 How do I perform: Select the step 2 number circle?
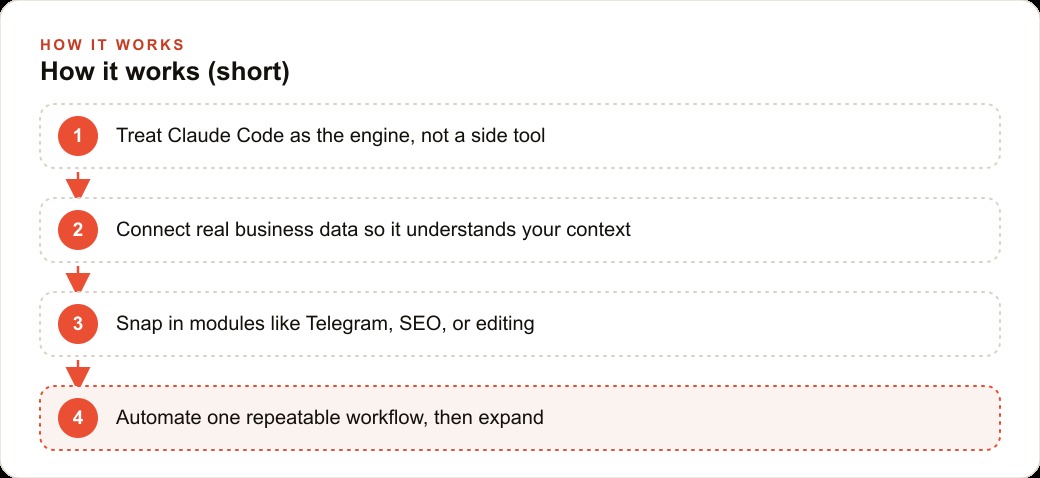78,230
